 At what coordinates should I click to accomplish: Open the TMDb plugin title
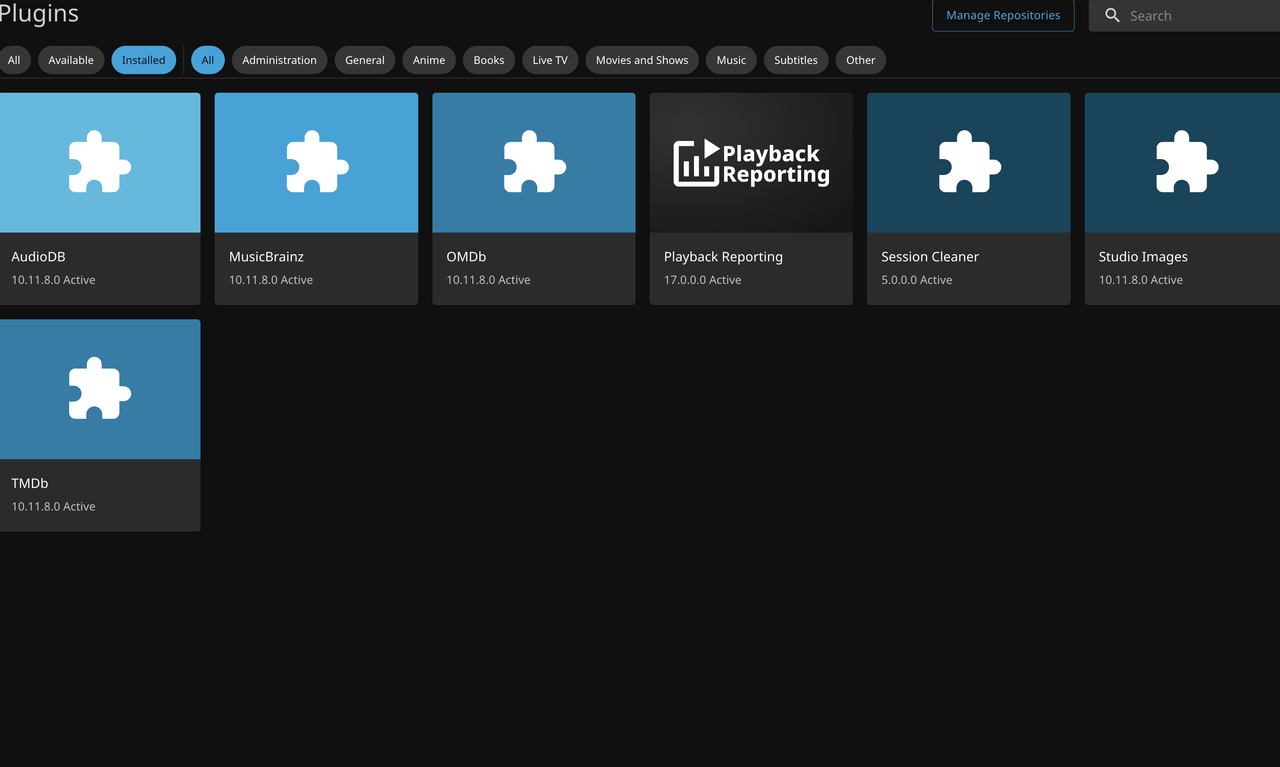tap(30, 483)
